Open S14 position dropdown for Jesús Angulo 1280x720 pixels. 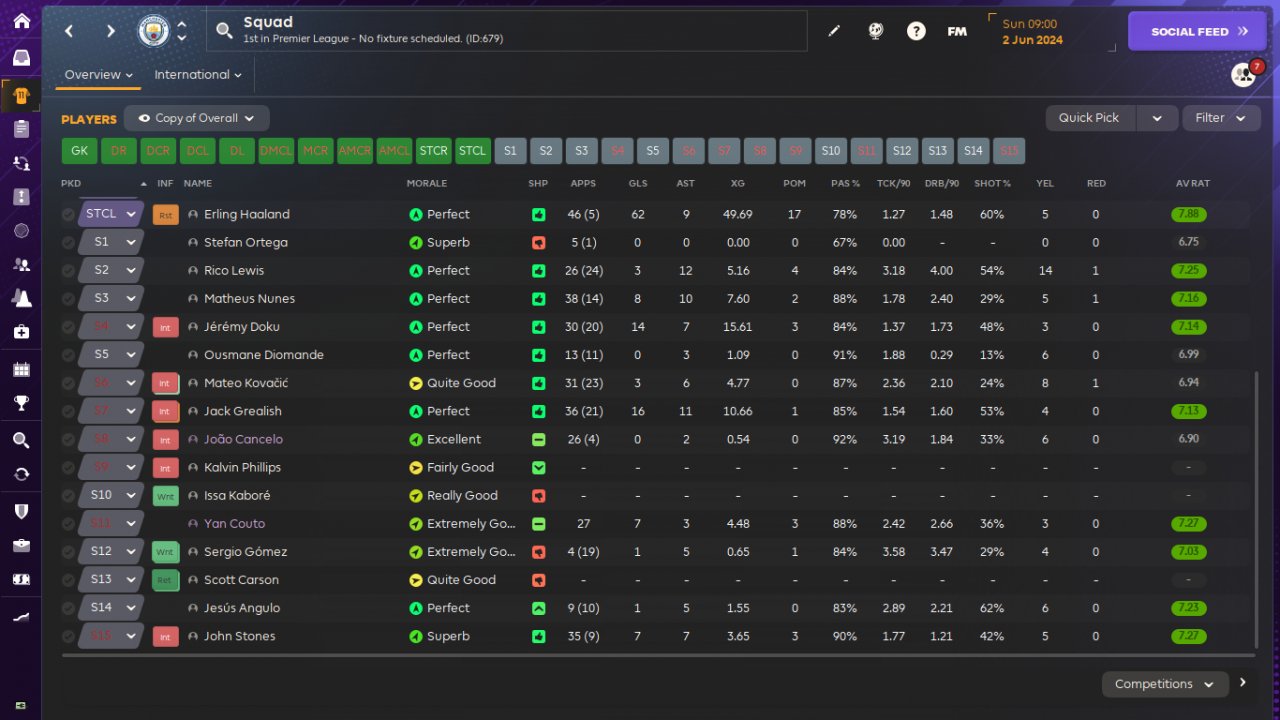pyautogui.click(x=112, y=607)
